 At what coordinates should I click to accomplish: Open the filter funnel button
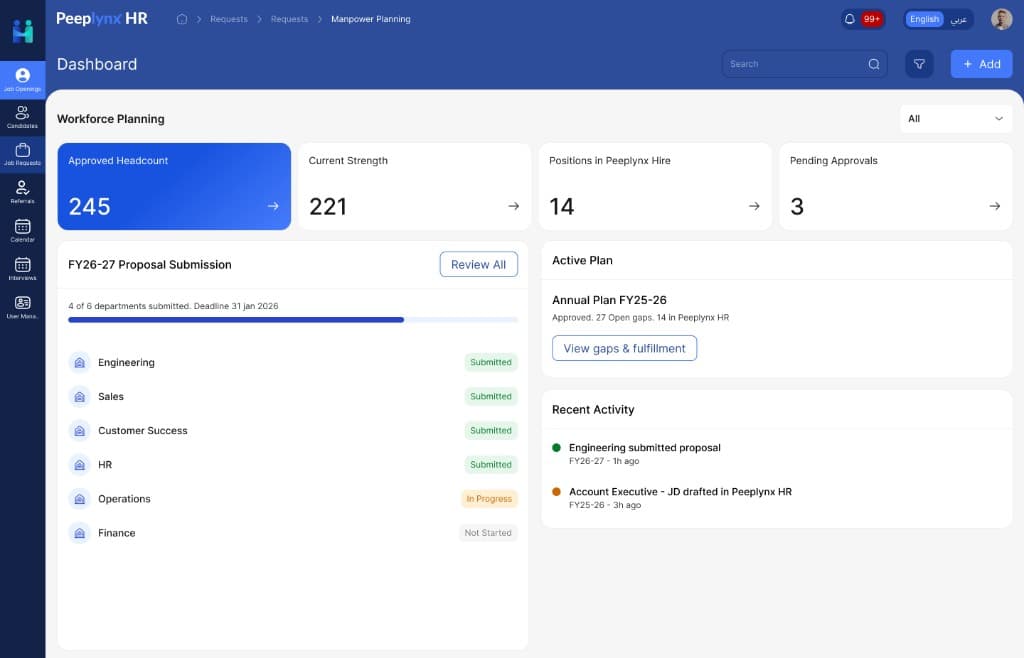pos(919,64)
